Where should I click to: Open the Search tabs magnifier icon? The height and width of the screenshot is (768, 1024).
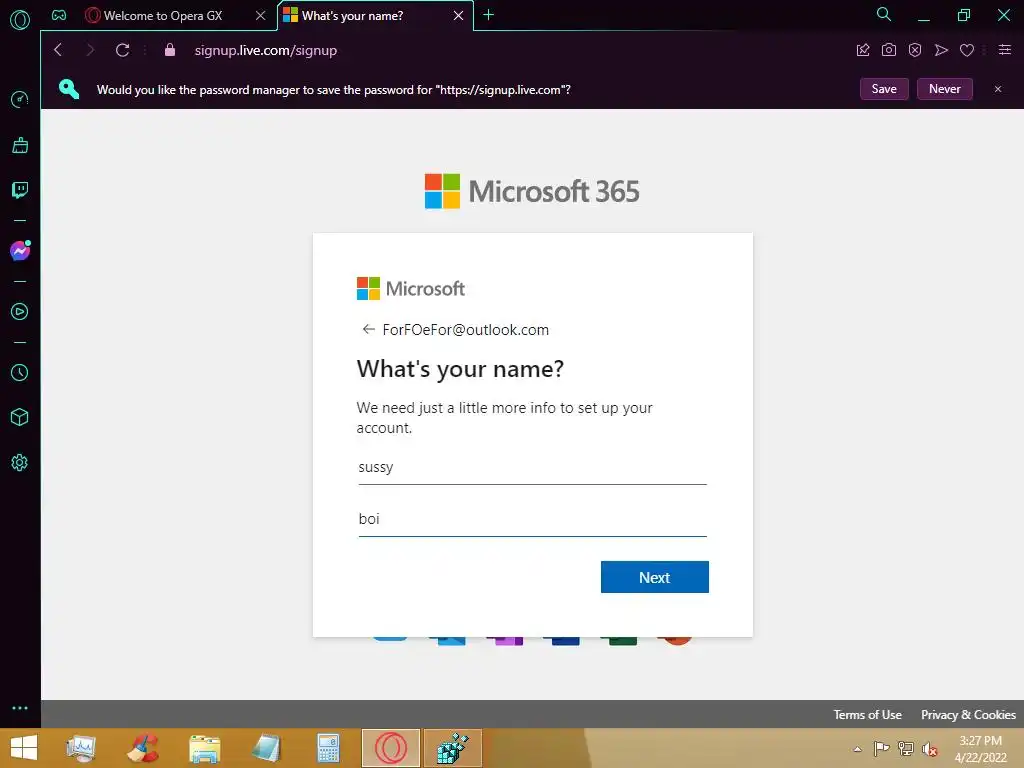tap(884, 14)
